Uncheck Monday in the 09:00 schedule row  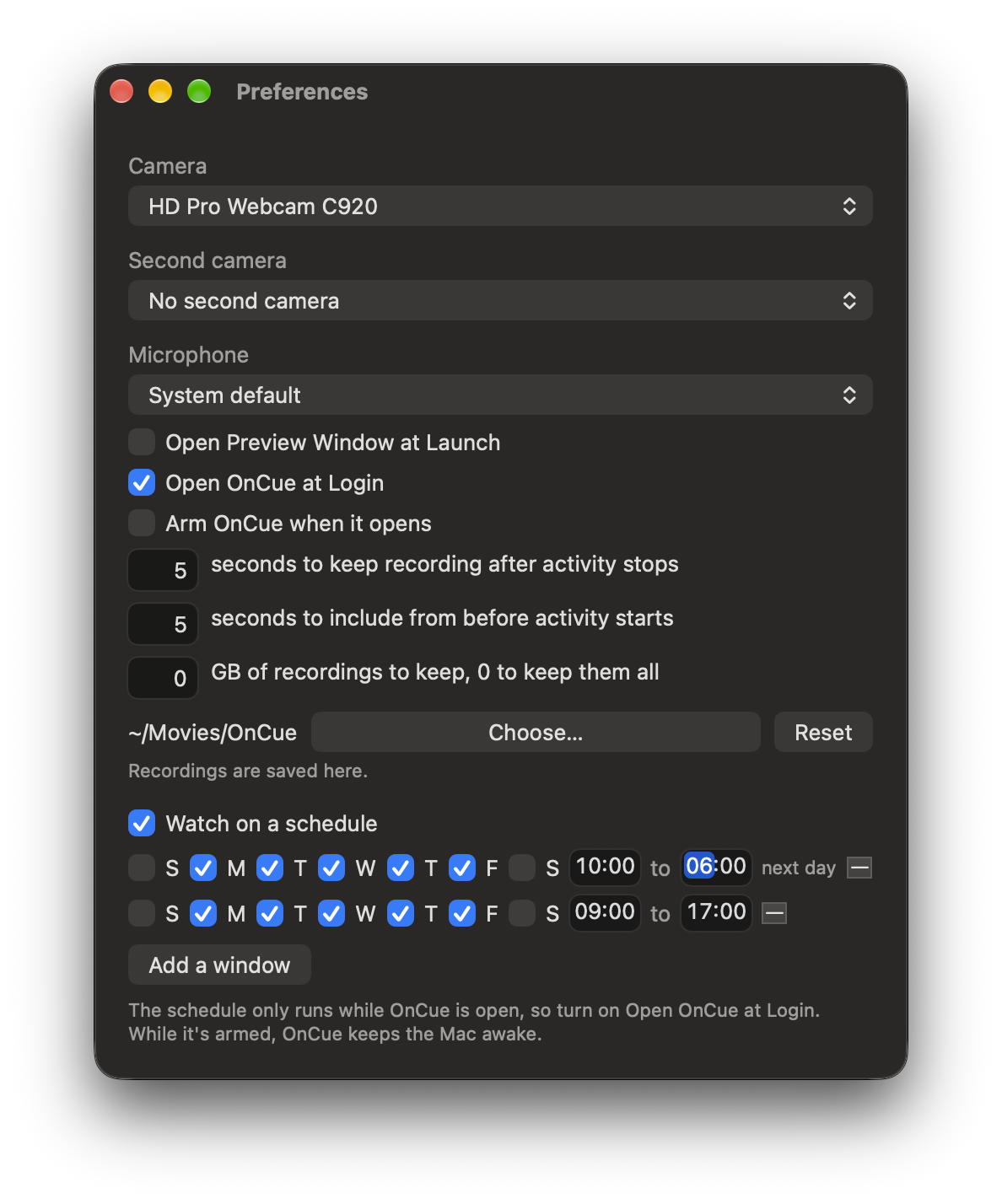click(x=203, y=913)
